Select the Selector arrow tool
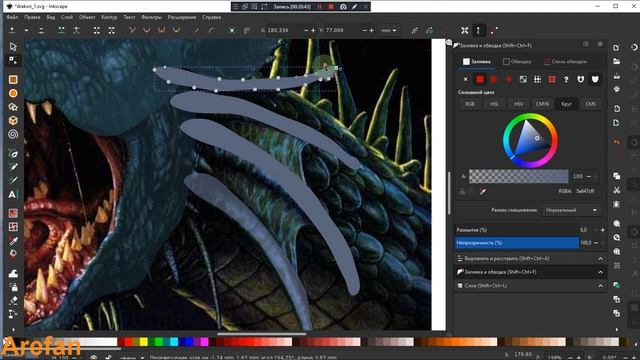The width and height of the screenshot is (640, 360). coord(13,47)
